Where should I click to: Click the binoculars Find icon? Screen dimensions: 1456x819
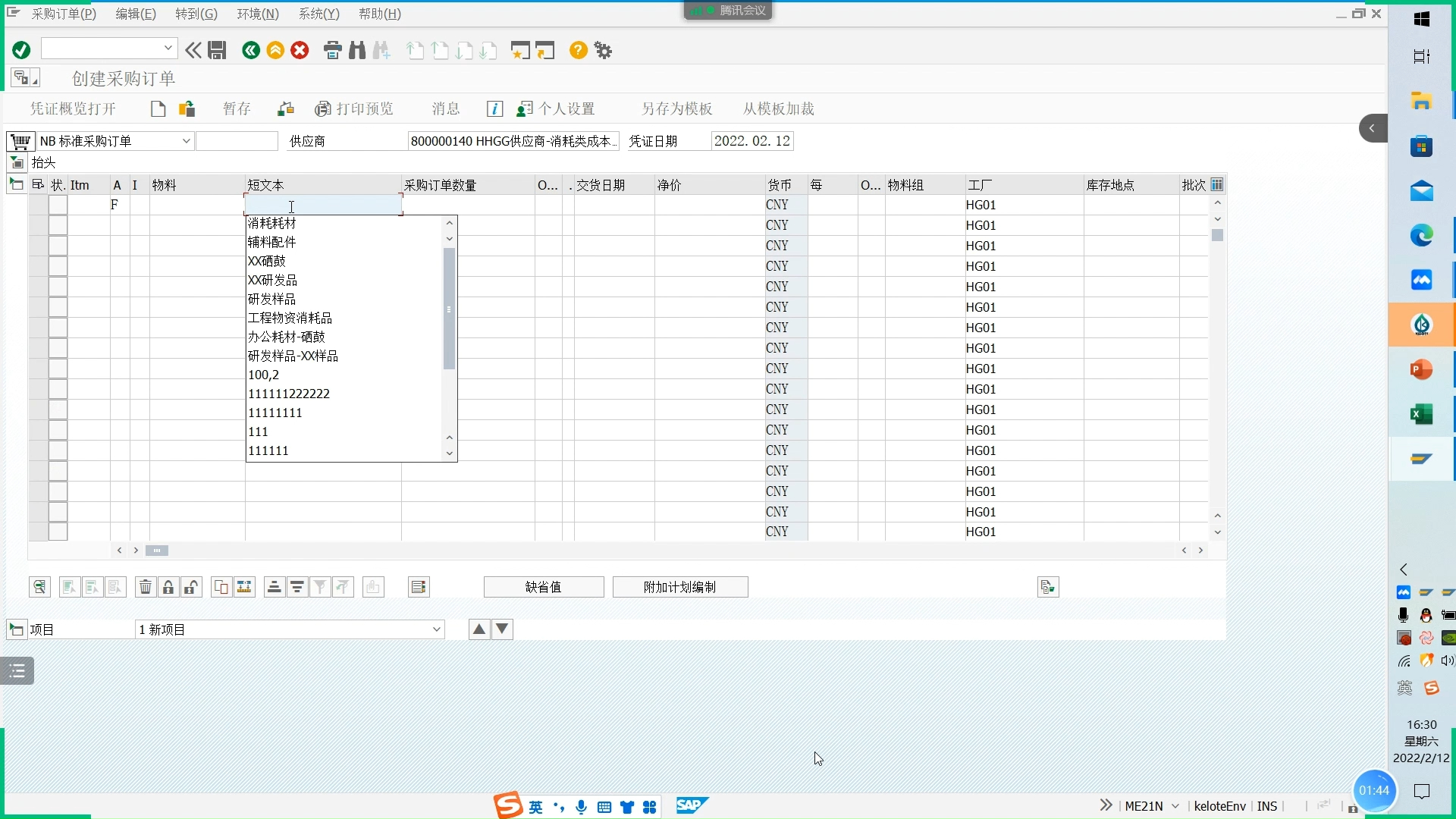point(357,51)
